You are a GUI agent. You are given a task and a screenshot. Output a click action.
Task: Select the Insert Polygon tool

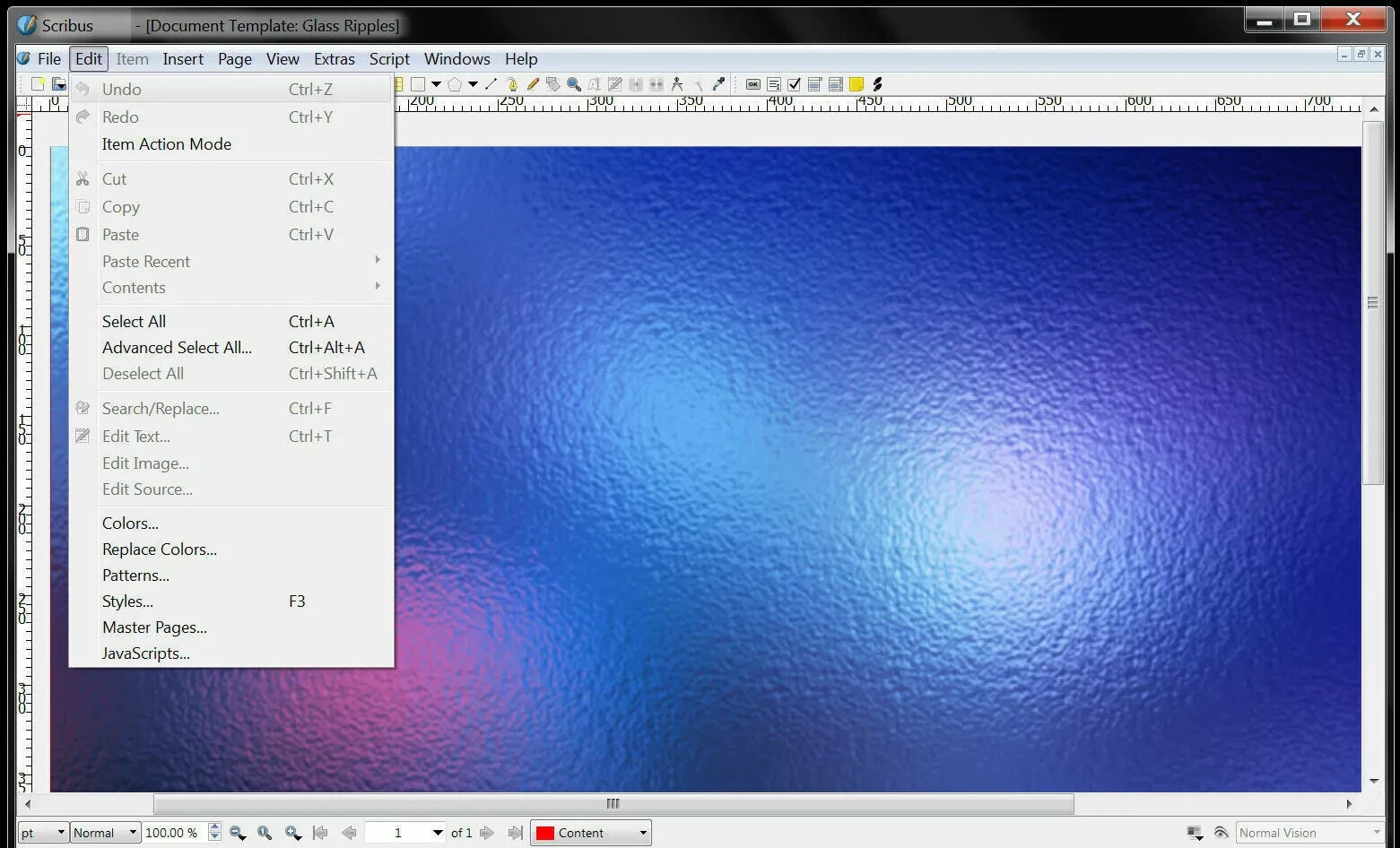455,84
